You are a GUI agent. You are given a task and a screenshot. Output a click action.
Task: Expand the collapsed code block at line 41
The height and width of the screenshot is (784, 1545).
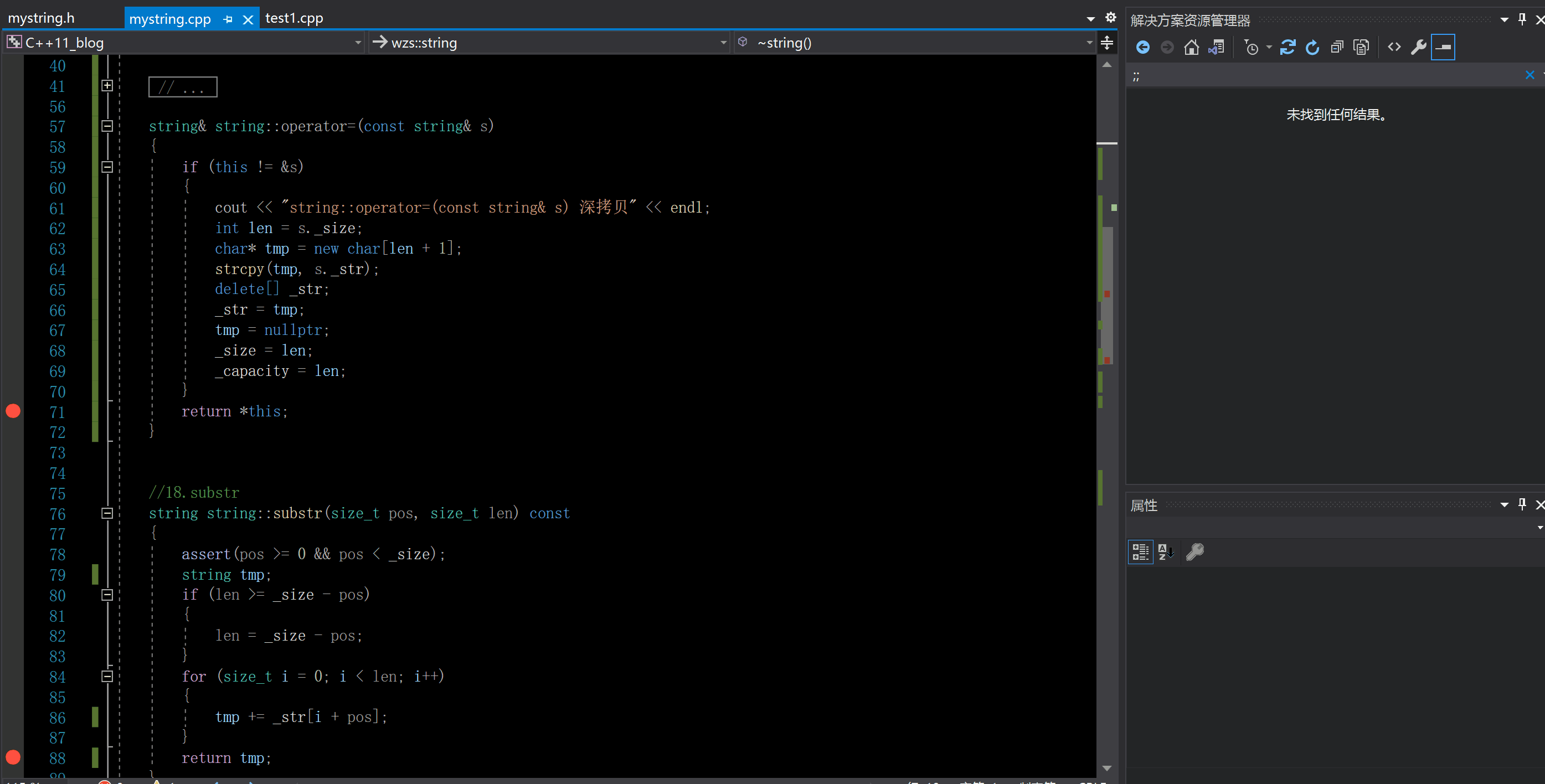click(x=107, y=86)
